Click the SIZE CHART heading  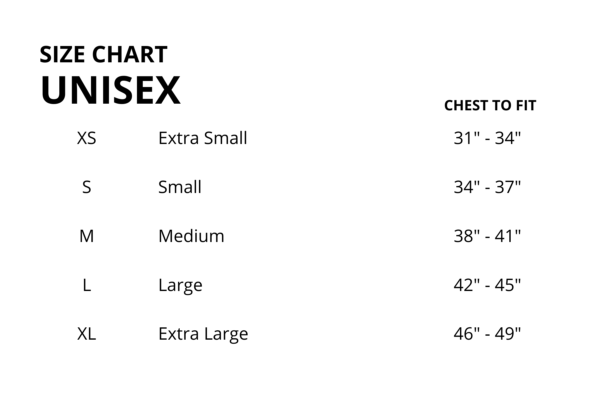(x=103, y=54)
